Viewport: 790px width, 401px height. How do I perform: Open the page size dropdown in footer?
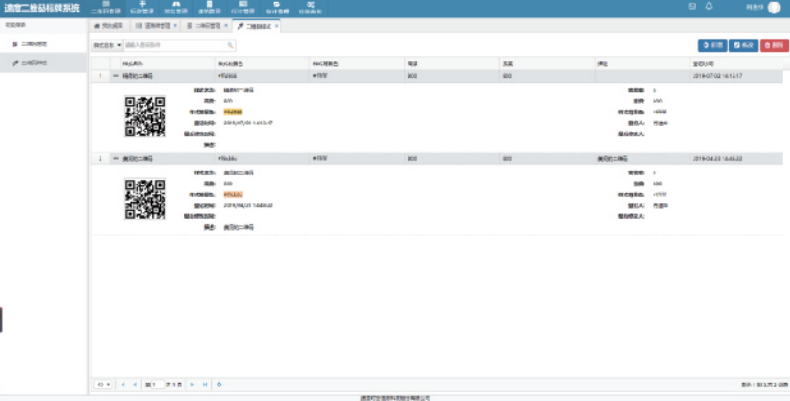tap(103, 384)
